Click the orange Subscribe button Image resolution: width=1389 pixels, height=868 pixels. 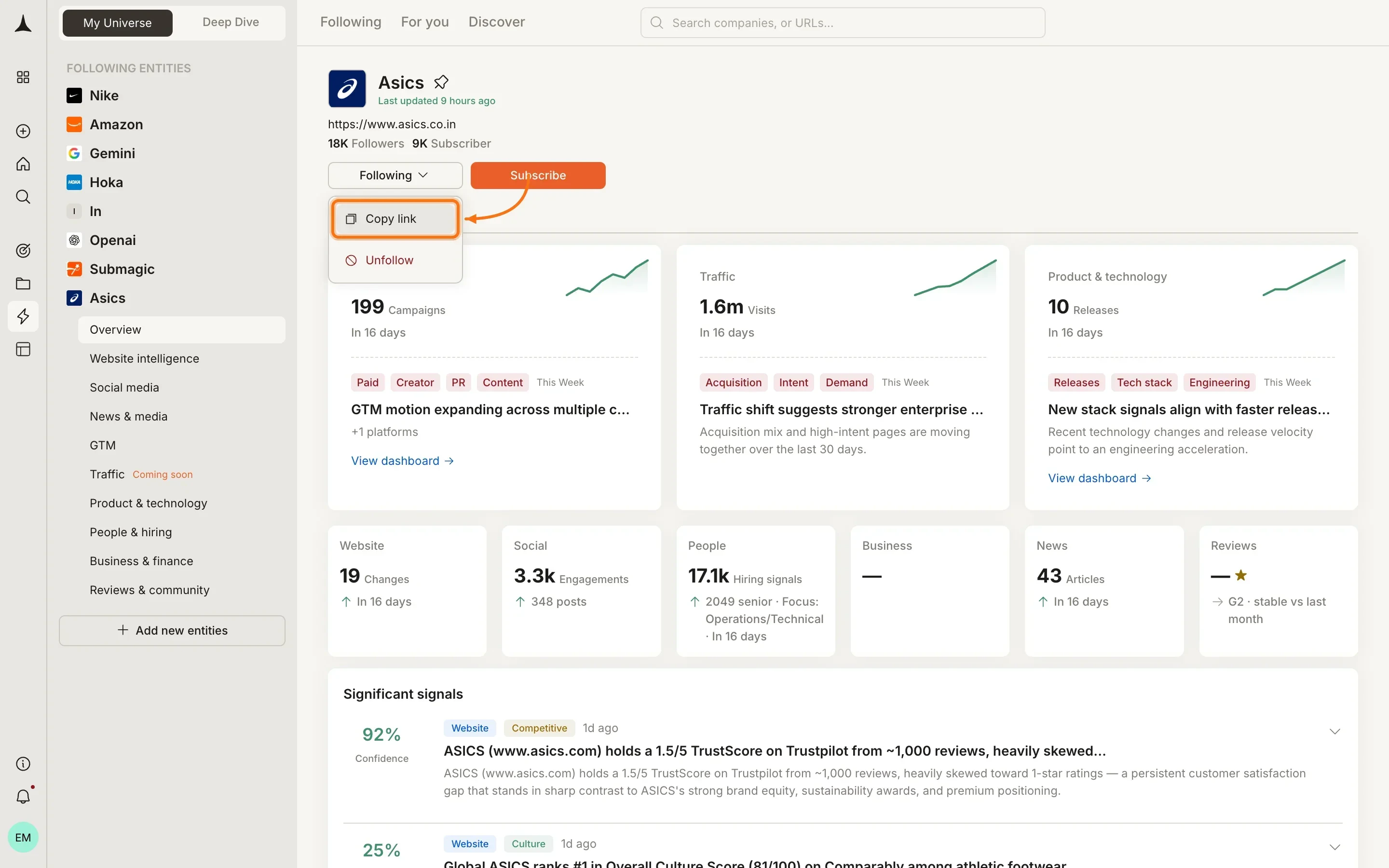click(538, 175)
